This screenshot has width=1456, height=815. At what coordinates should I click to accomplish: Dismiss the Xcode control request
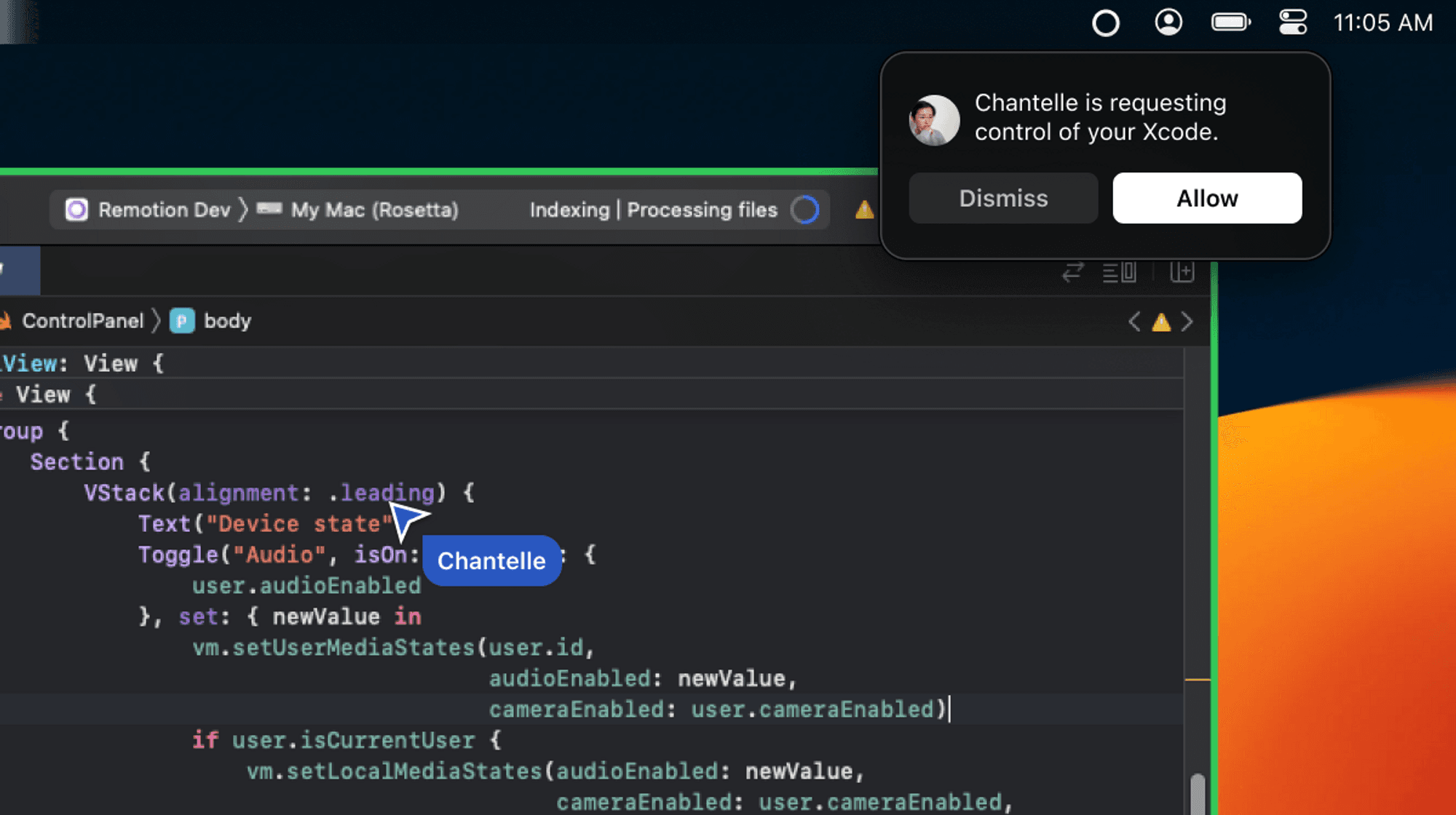point(1002,198)
